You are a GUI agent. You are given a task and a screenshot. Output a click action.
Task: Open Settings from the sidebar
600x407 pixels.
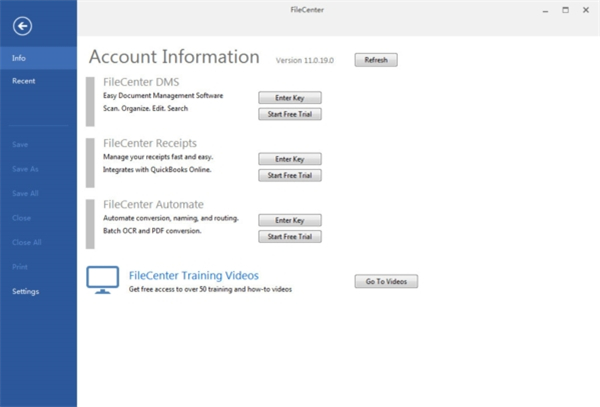tap(26, 291)
